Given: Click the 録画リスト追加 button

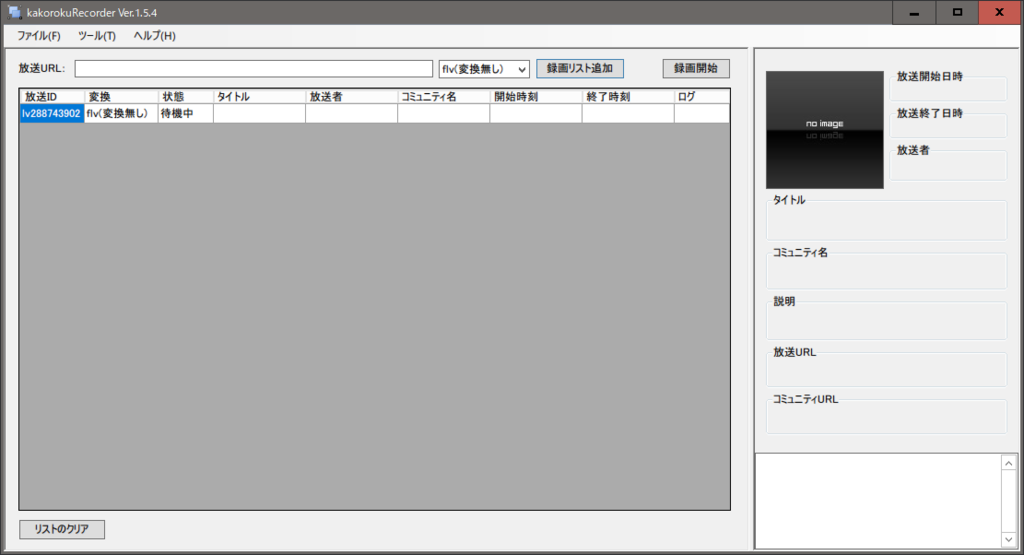Looking at the screenshot, I should (x=580, y=69).
